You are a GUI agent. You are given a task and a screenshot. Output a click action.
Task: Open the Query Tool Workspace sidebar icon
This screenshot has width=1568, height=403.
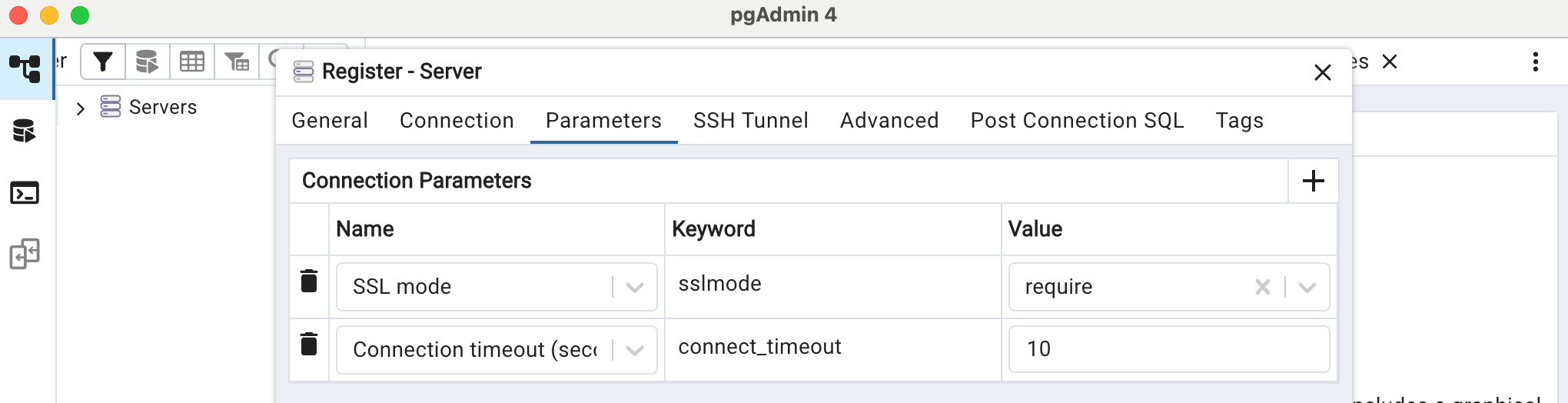click(x=25, y=132)
